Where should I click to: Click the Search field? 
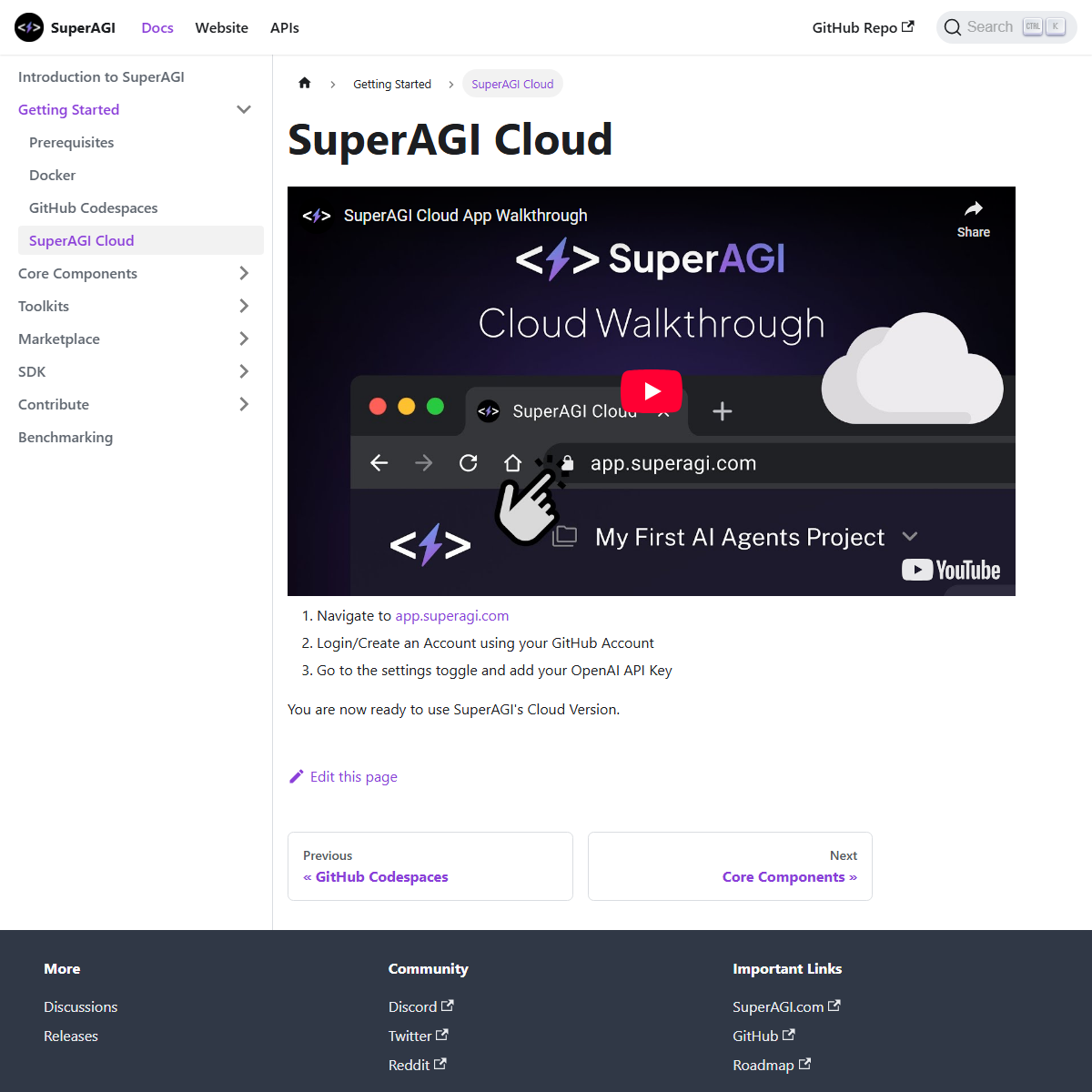(x=1006, y=27)
